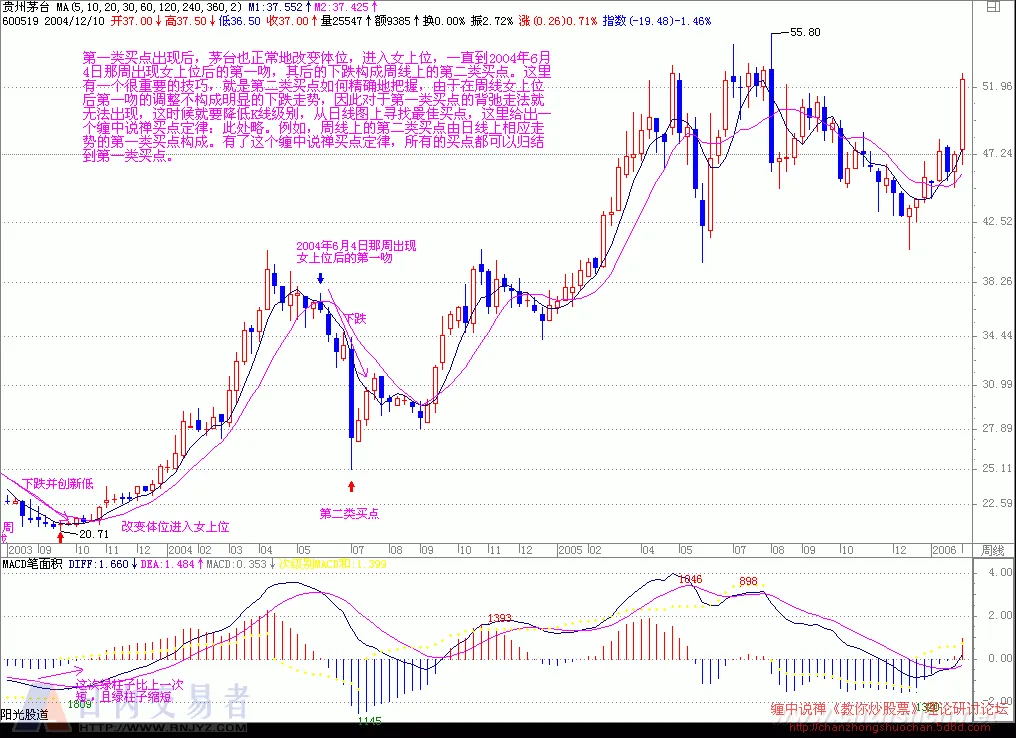Click 42.52 on the price axis
This screenshot has height=738, width=1016.
(x=997, y=221)
